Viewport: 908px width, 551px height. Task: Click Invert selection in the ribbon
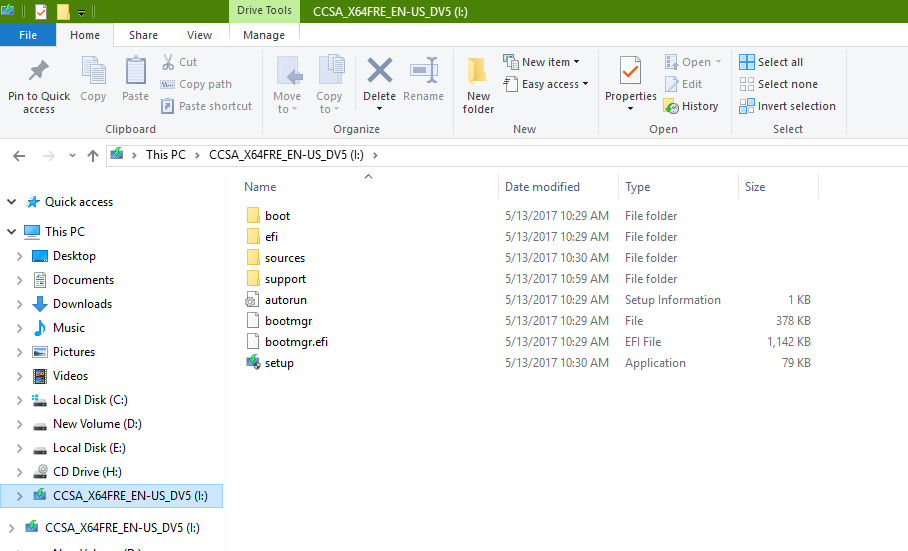coord(788,106)
